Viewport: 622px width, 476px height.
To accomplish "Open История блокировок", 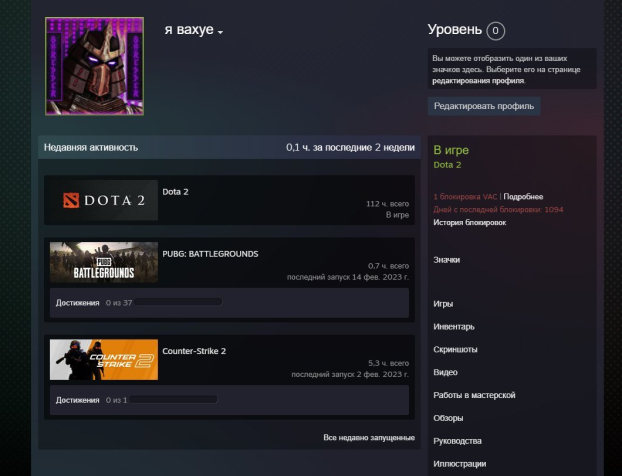I will (x=469, y=222).
